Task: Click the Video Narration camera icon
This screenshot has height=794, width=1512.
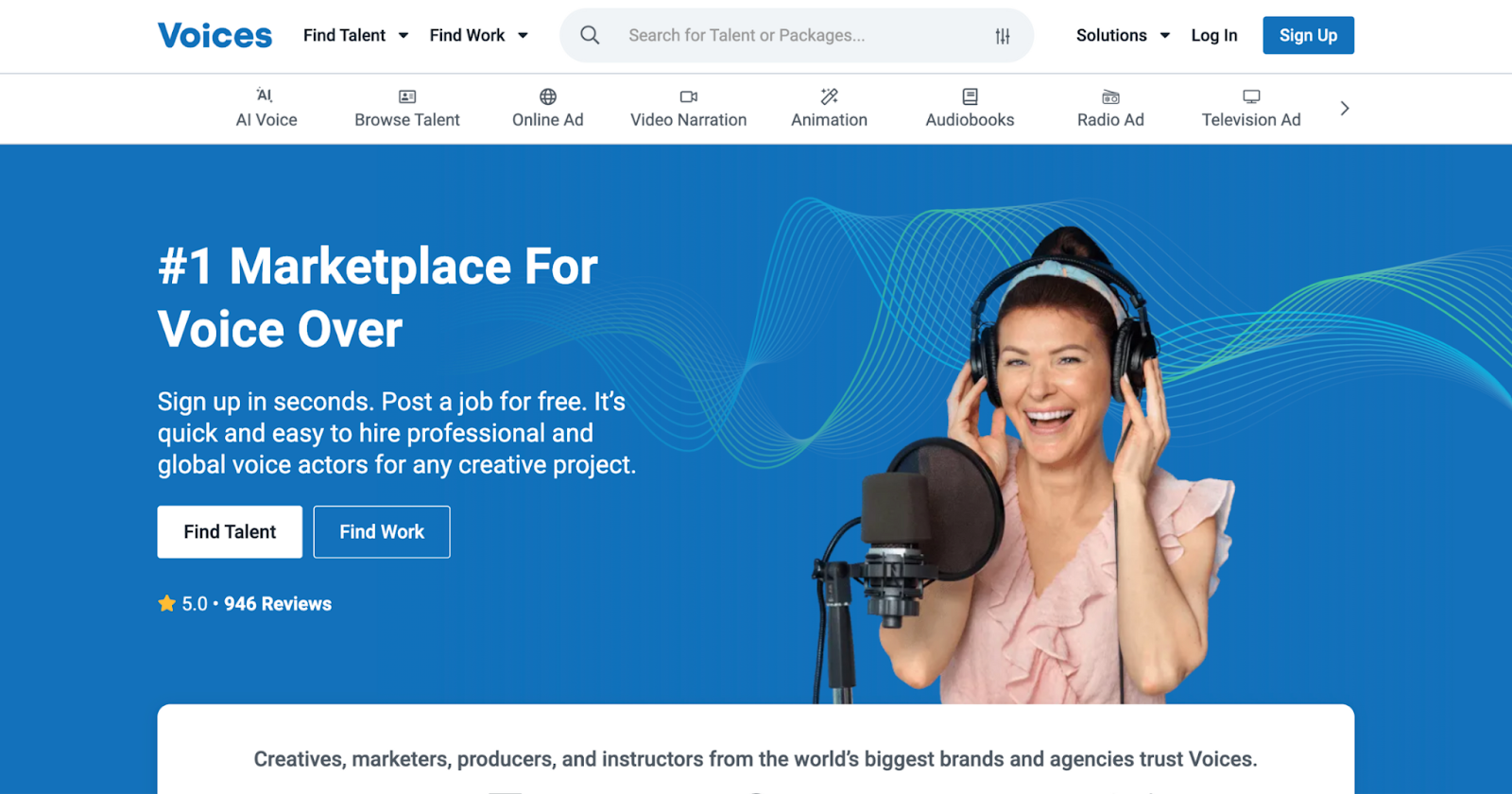Action: click(689, 96)
